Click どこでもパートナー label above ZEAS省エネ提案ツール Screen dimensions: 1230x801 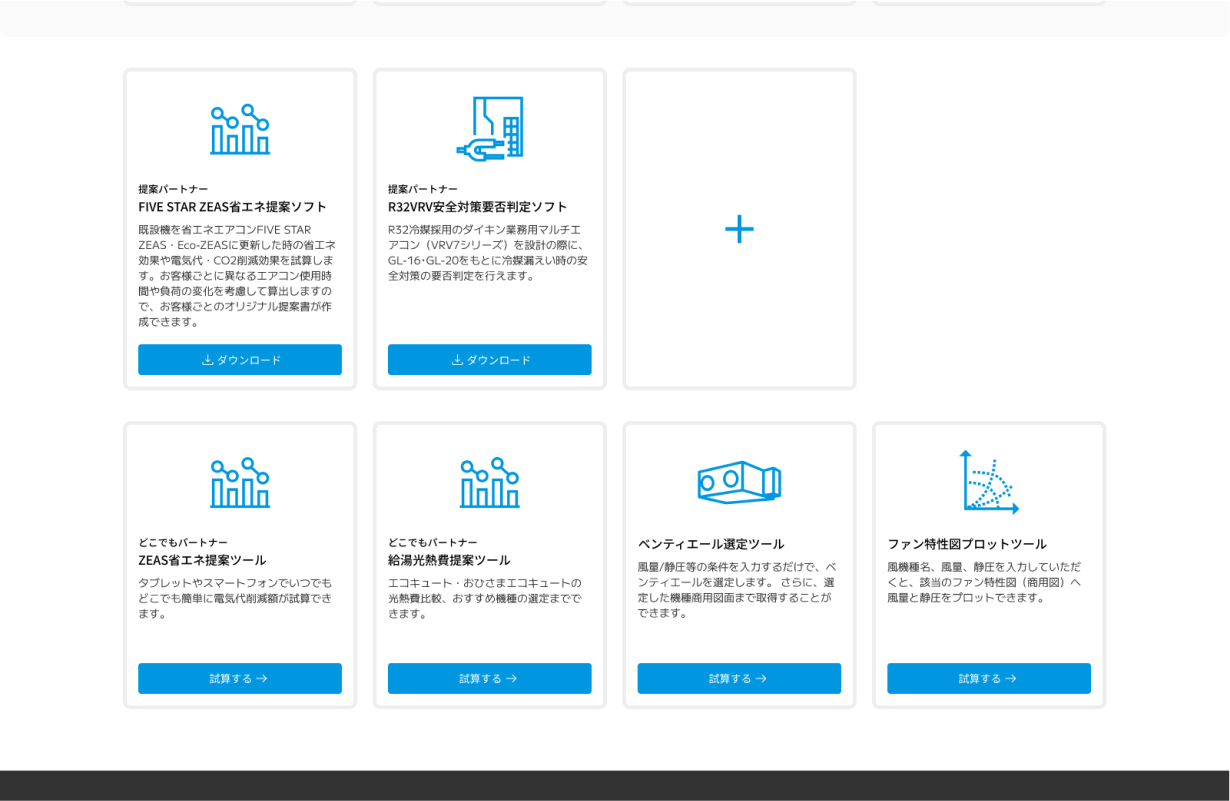tap(183, 542)
